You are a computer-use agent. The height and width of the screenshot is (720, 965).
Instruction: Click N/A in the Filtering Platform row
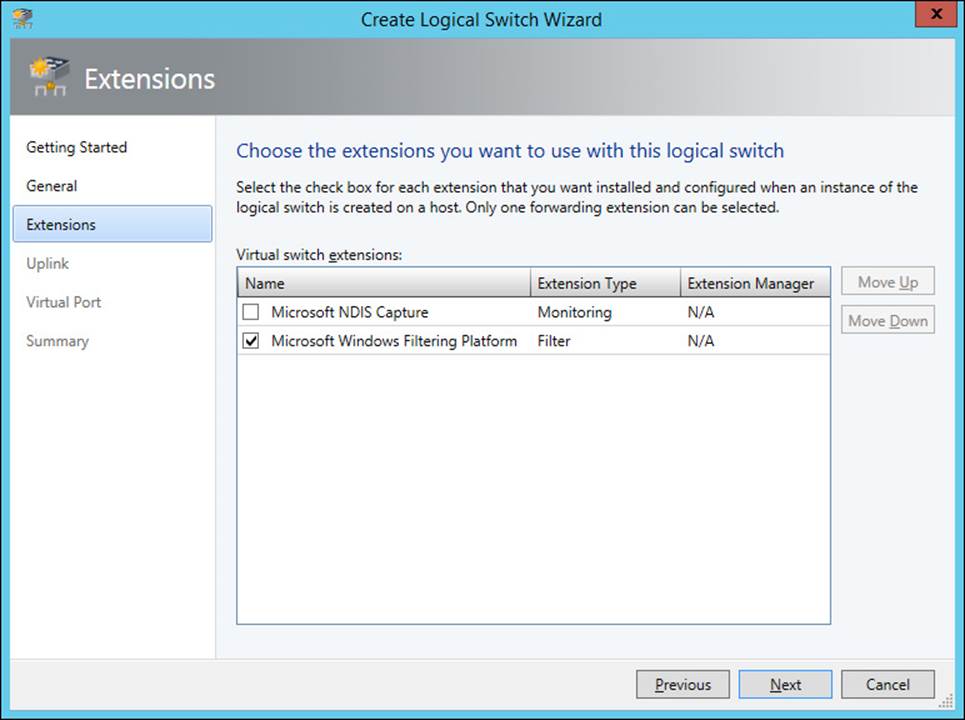(x=701, y=341)
